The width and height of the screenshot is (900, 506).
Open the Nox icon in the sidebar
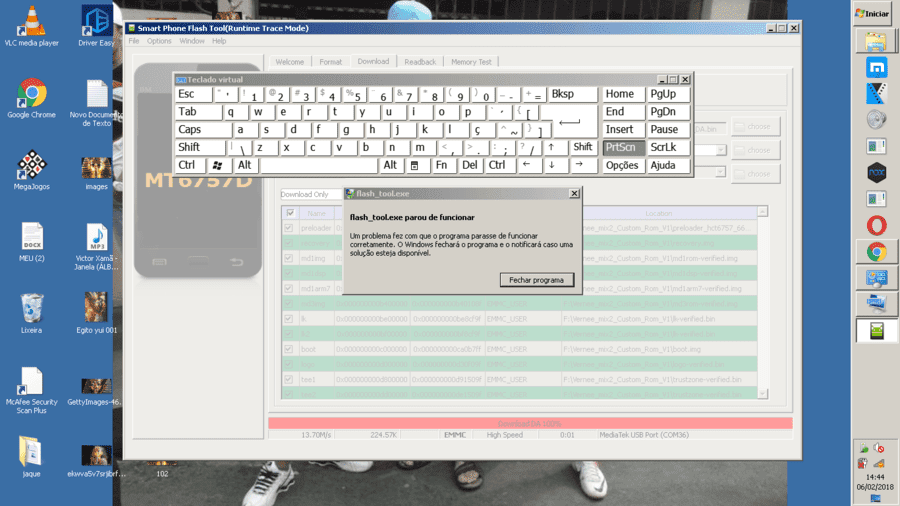[876, 173]
